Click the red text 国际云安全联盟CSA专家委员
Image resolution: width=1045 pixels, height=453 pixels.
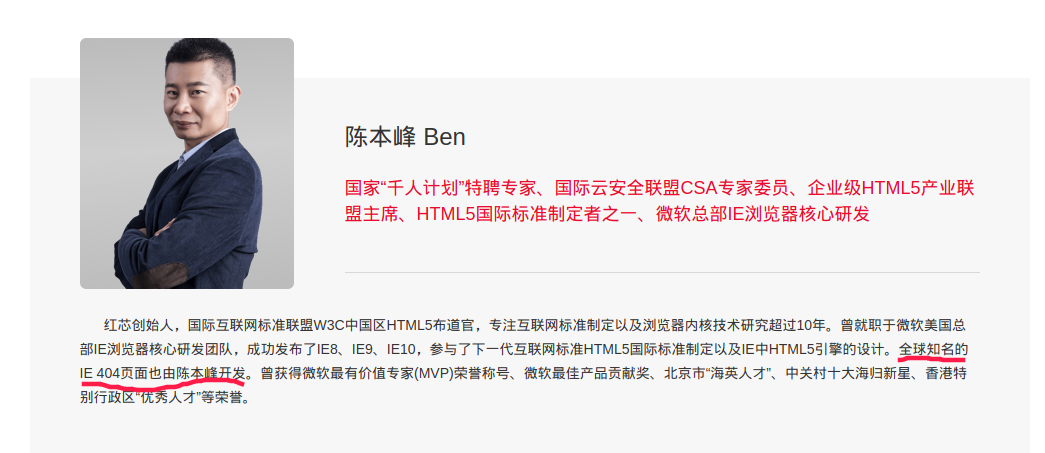[x=672, y=189]
